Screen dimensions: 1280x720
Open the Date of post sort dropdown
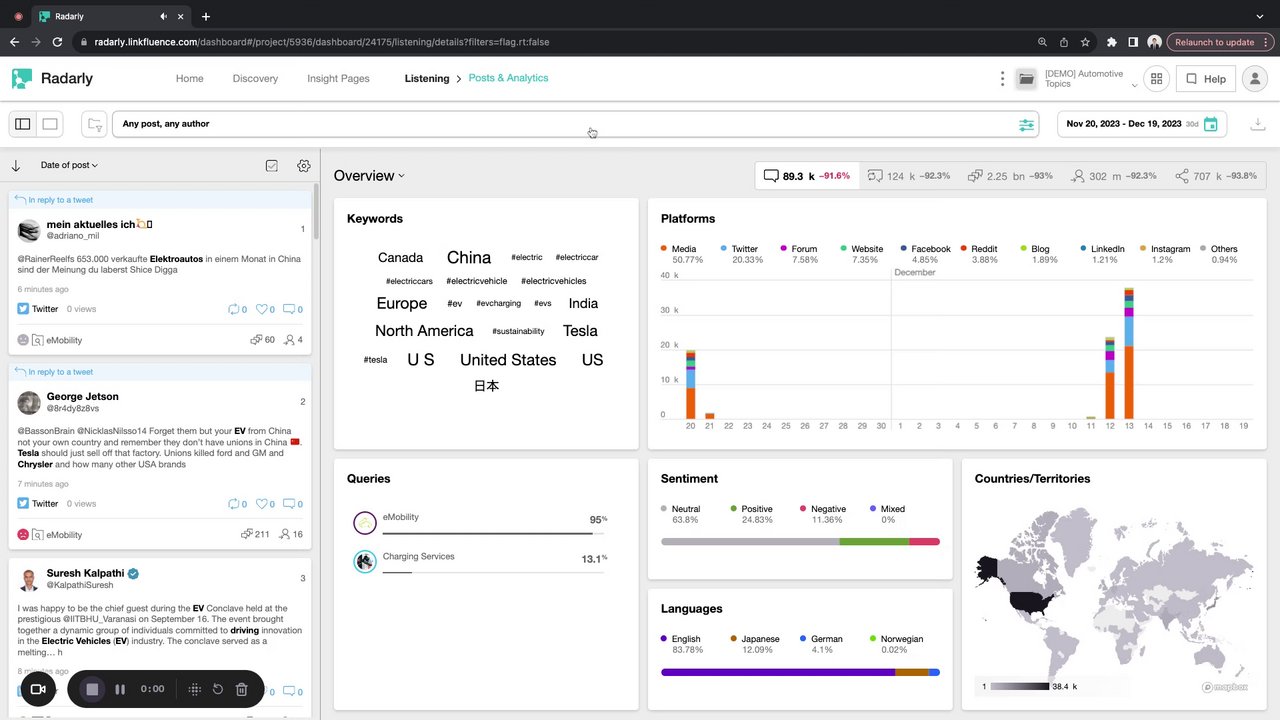click(x=69, y=165)
